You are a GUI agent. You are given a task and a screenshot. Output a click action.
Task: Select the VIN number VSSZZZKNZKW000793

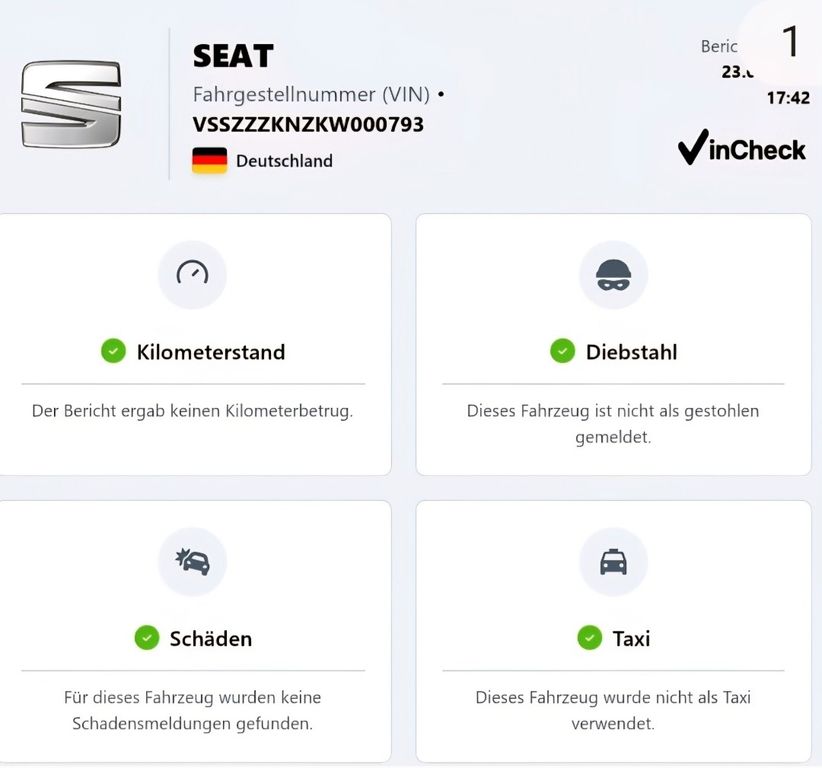coord(308,125)
